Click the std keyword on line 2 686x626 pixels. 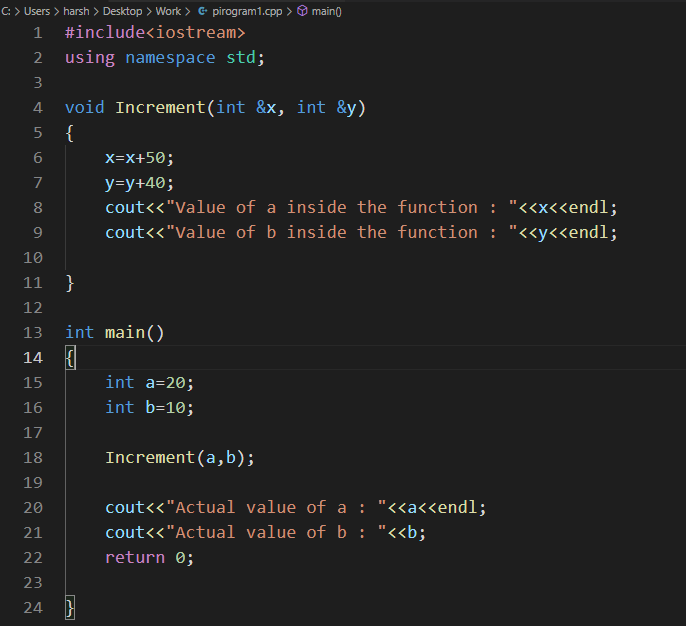click(241, 58)
